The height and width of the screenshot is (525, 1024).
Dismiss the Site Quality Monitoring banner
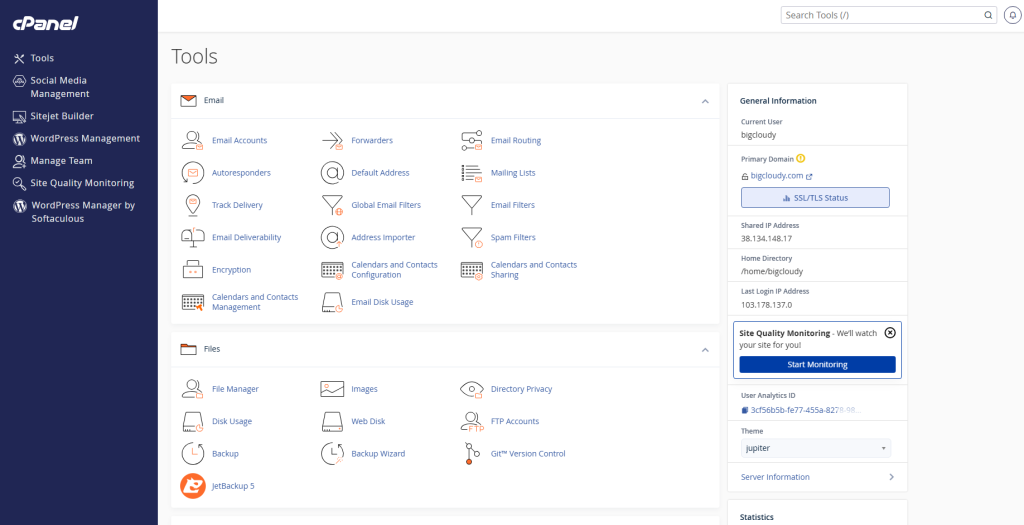tap(890, 332)
